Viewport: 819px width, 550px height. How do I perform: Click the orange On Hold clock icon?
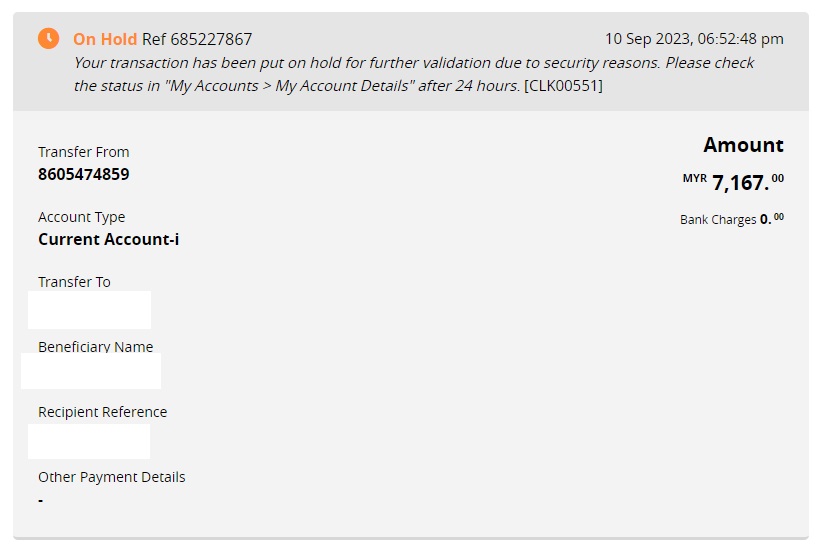[48, 38]
